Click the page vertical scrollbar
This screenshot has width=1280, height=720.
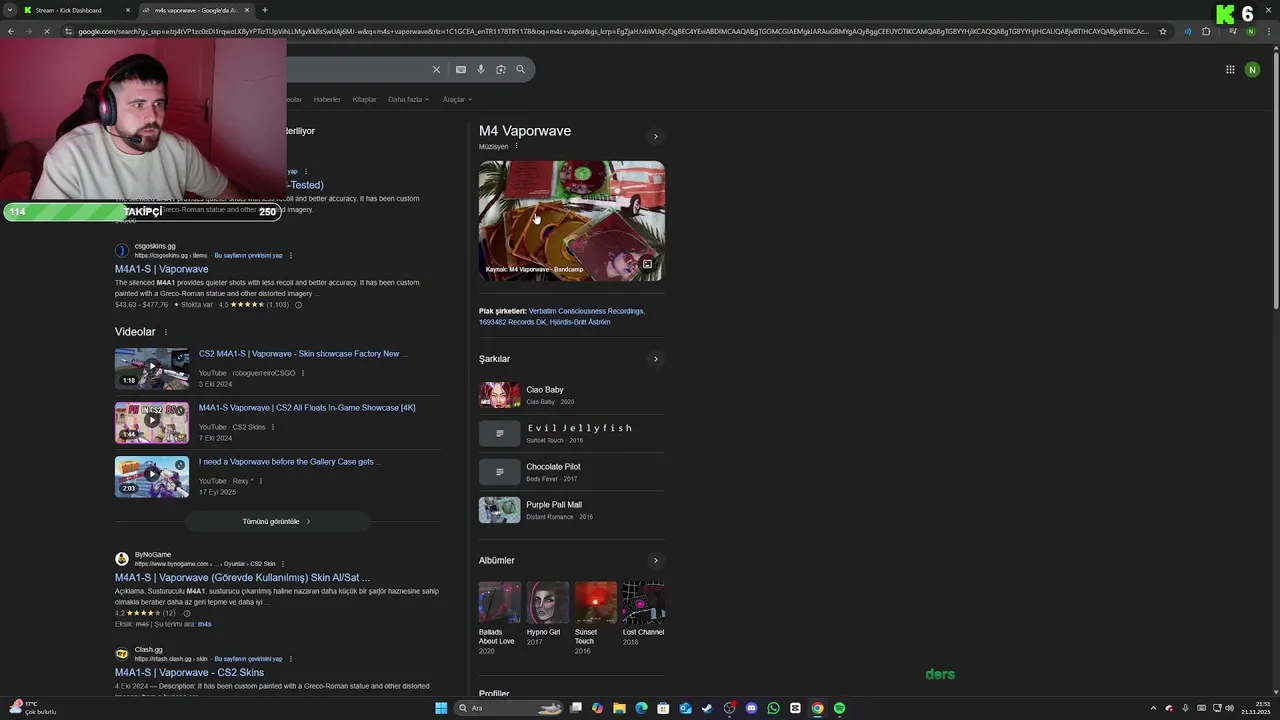tap(1274, 180)
